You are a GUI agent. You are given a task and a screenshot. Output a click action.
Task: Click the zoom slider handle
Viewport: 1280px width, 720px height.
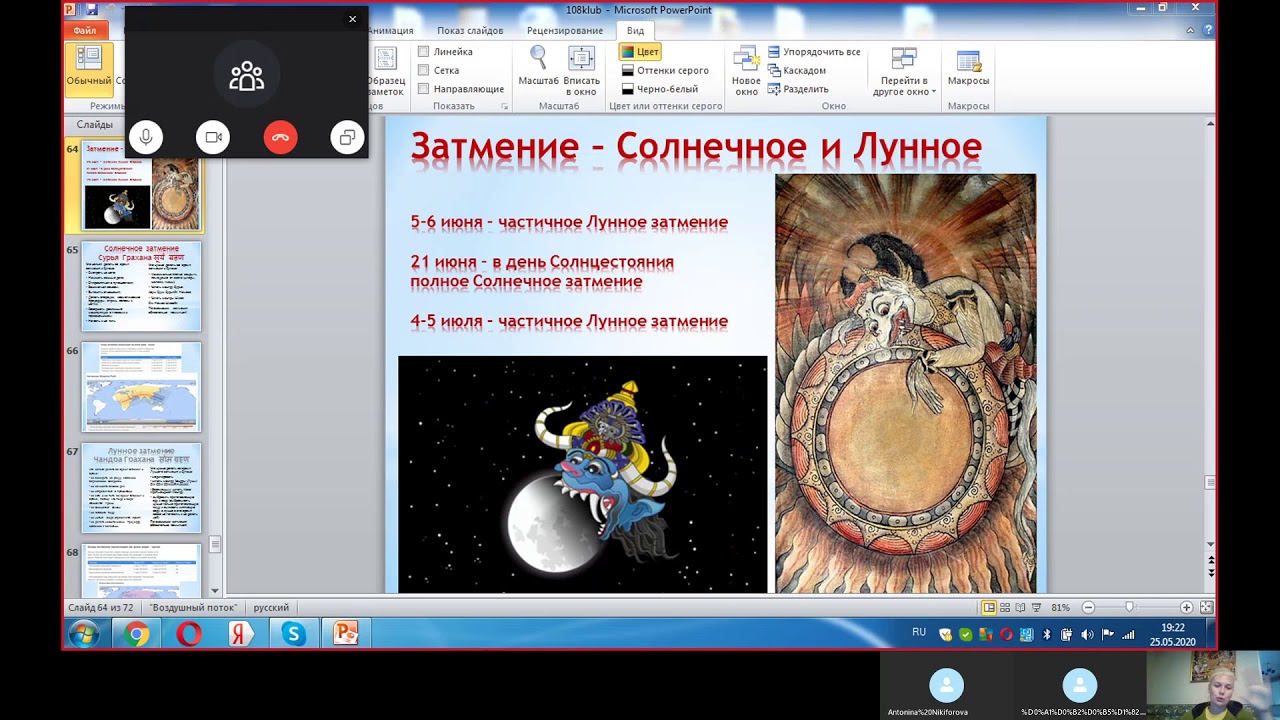1130,607
